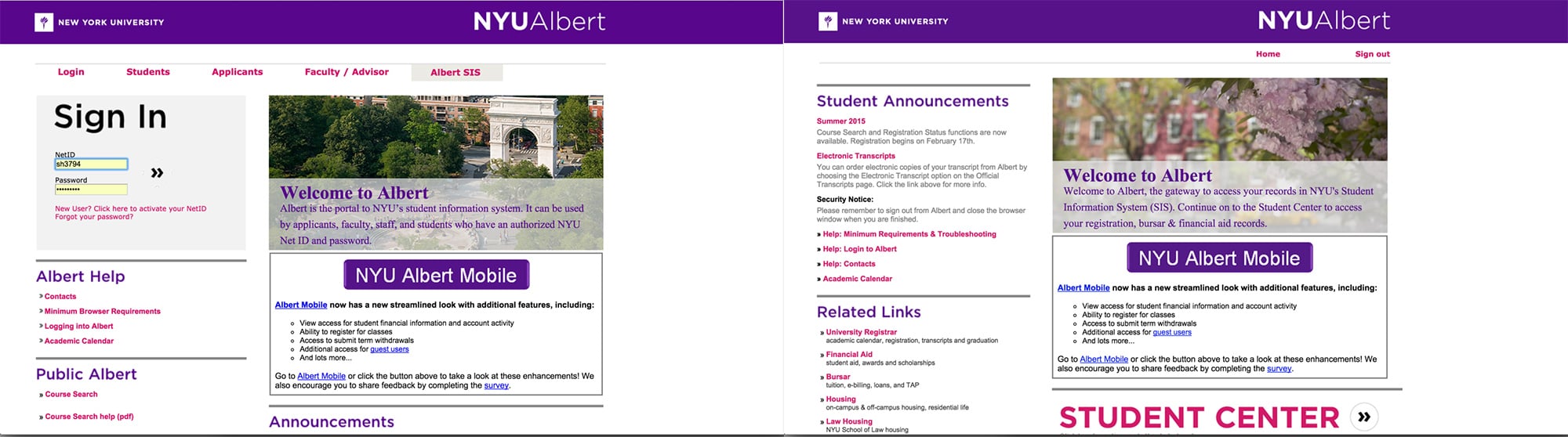Open Help: Login to Albert
The width and height of the screenshot is (1568, 437).
pos(859,249)
